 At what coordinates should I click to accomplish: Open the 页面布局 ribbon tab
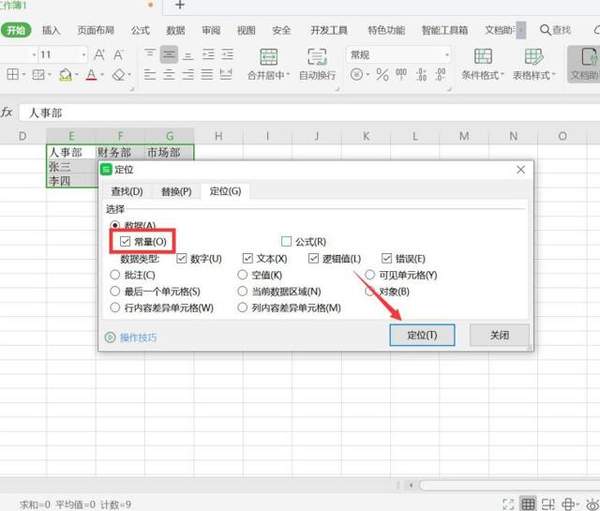pos(96,30)
